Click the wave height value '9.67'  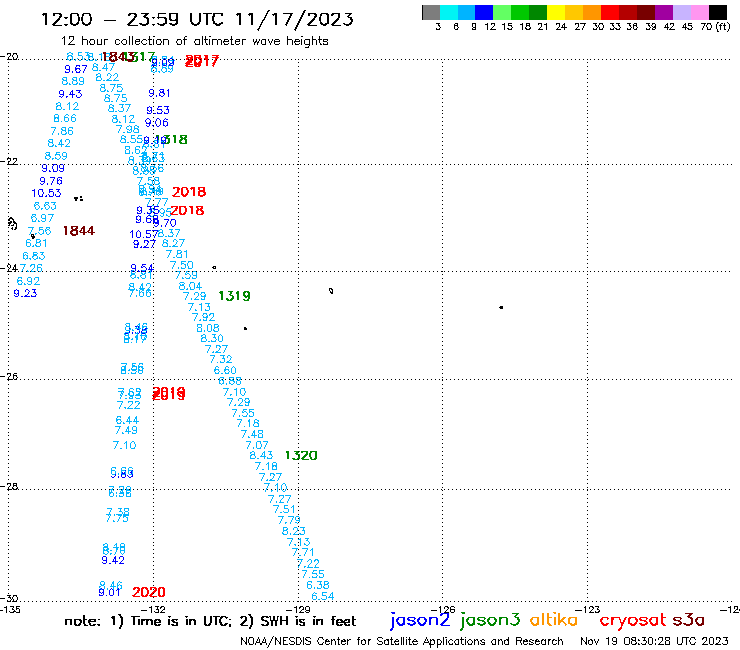point(76,69)
